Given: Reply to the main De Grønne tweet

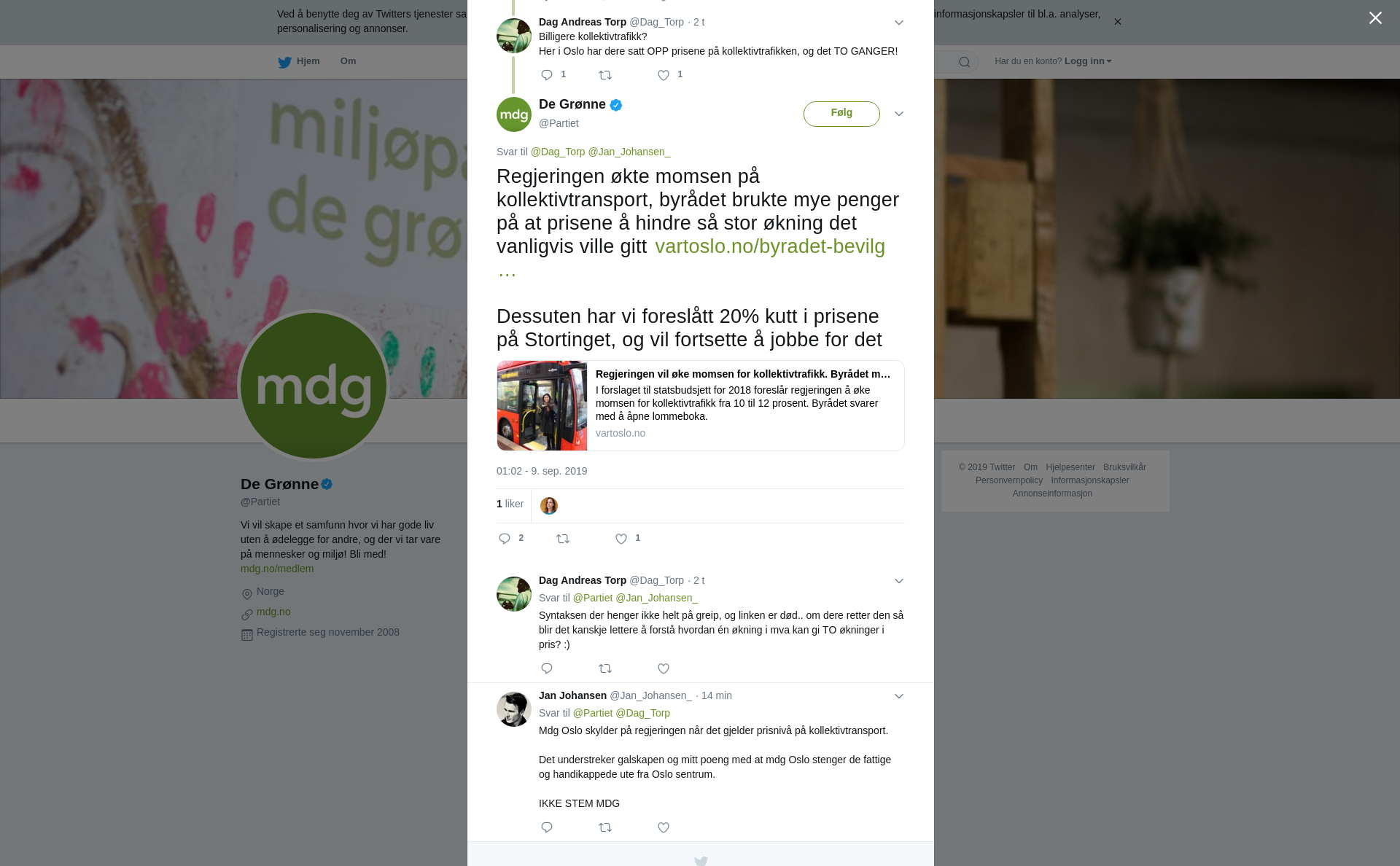Looking at the screenshot, I should point(505,539).
